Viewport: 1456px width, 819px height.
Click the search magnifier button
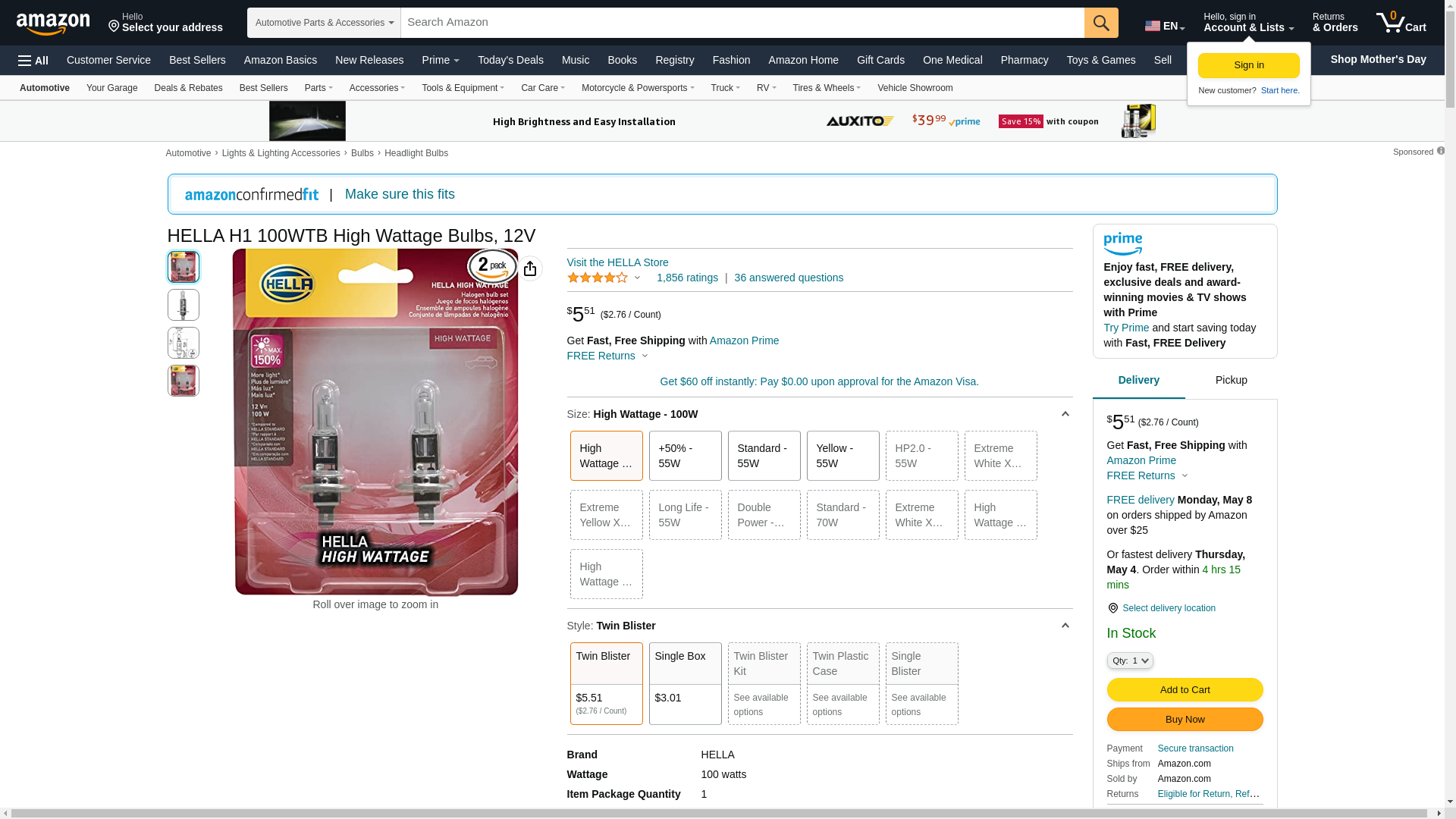tap(1101, 23)
